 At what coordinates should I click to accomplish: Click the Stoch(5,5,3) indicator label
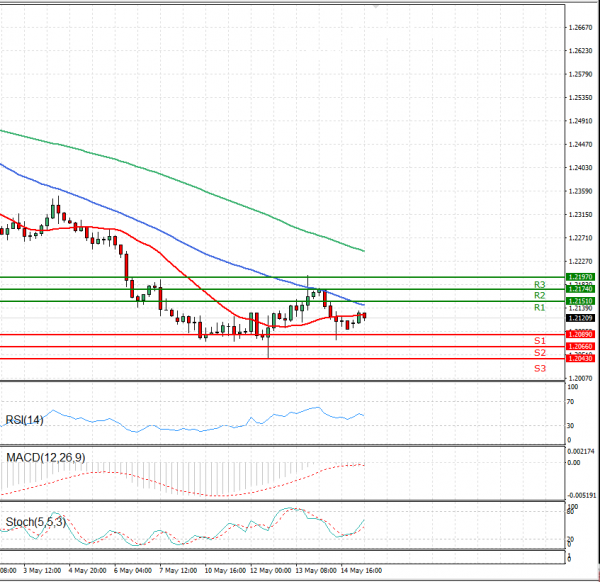point(36,522)
